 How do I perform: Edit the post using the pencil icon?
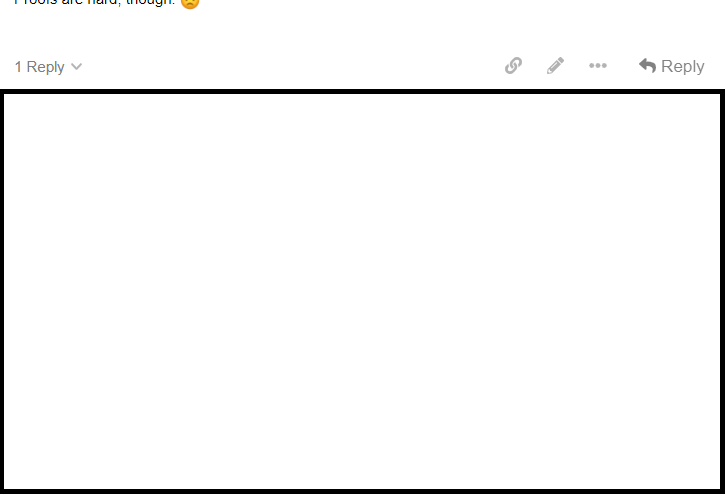[x=555, y=66]
